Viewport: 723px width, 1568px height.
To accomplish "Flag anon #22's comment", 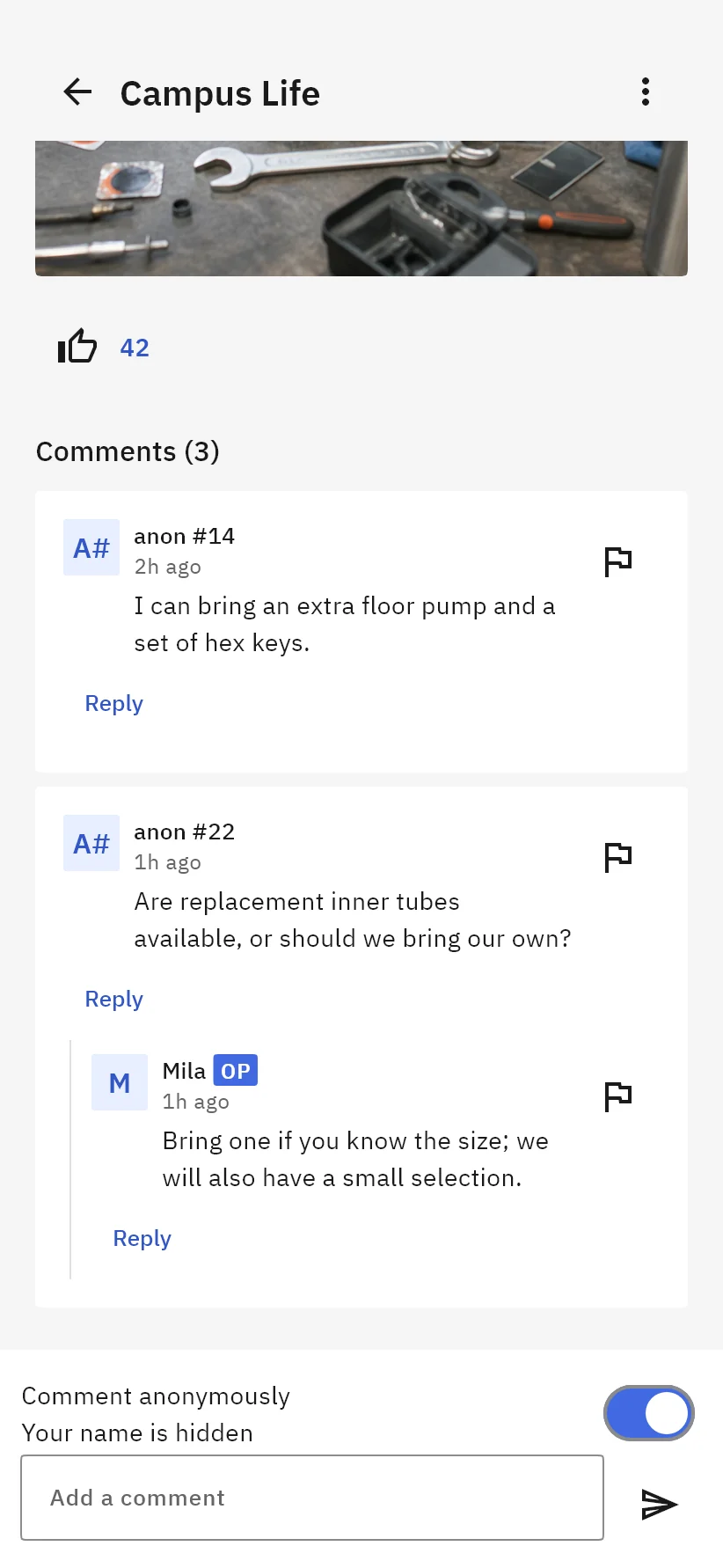I will [618, 857].
